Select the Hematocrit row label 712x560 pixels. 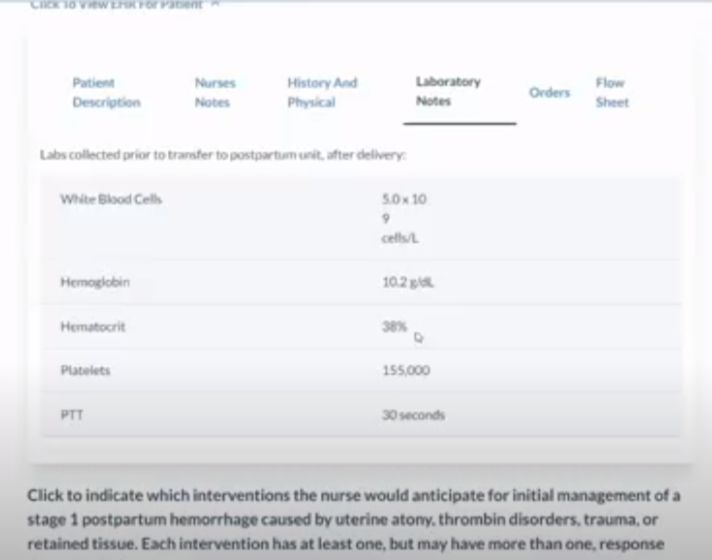[93, 326]
